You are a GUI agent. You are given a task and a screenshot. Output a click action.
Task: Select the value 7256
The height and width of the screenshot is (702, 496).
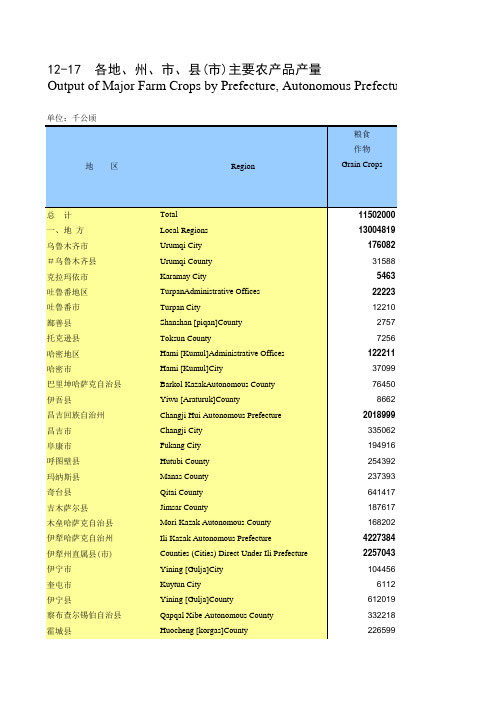click(x=386, y=338)
